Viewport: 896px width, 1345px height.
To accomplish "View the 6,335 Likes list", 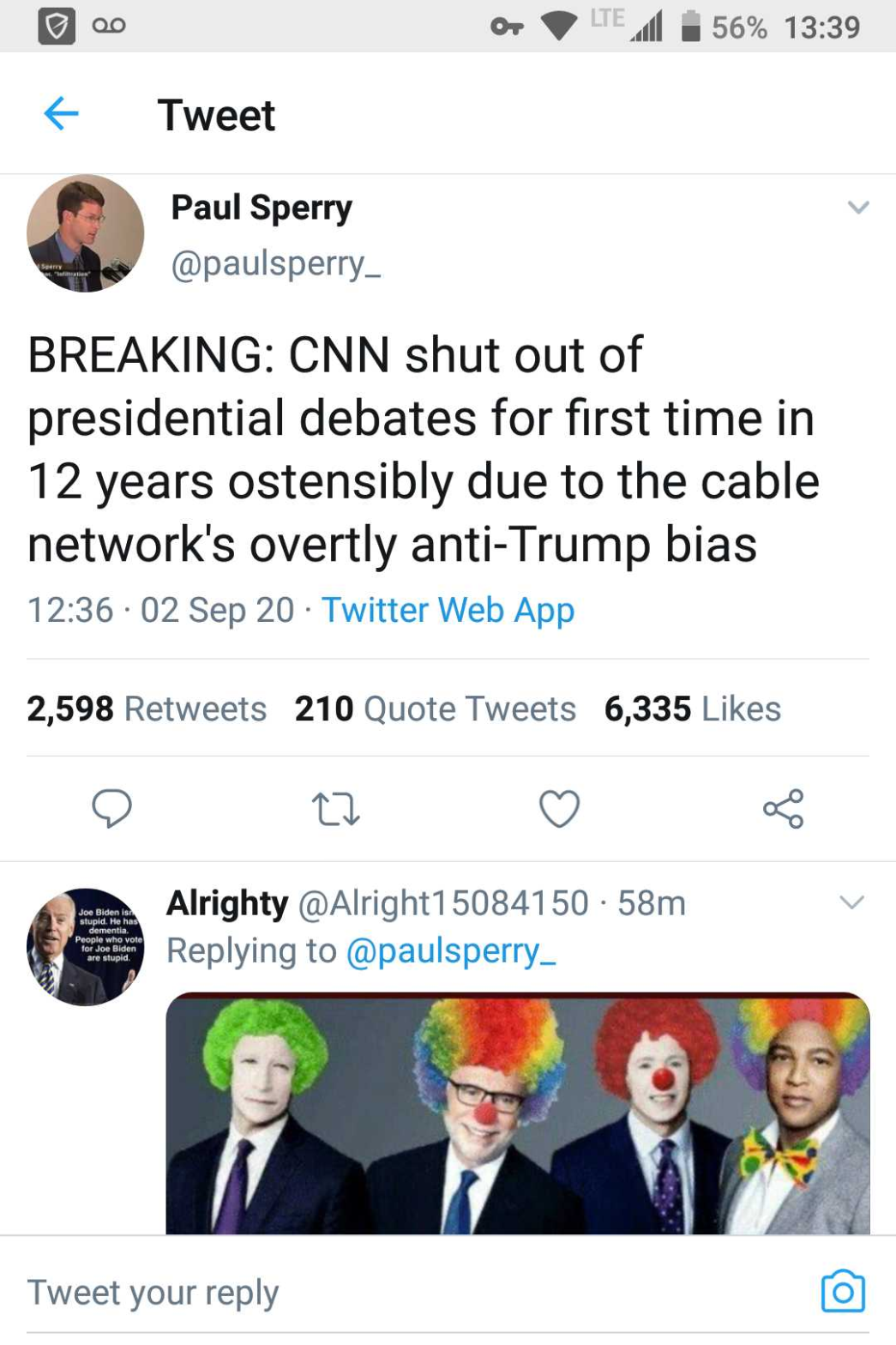I will point(692,709).
